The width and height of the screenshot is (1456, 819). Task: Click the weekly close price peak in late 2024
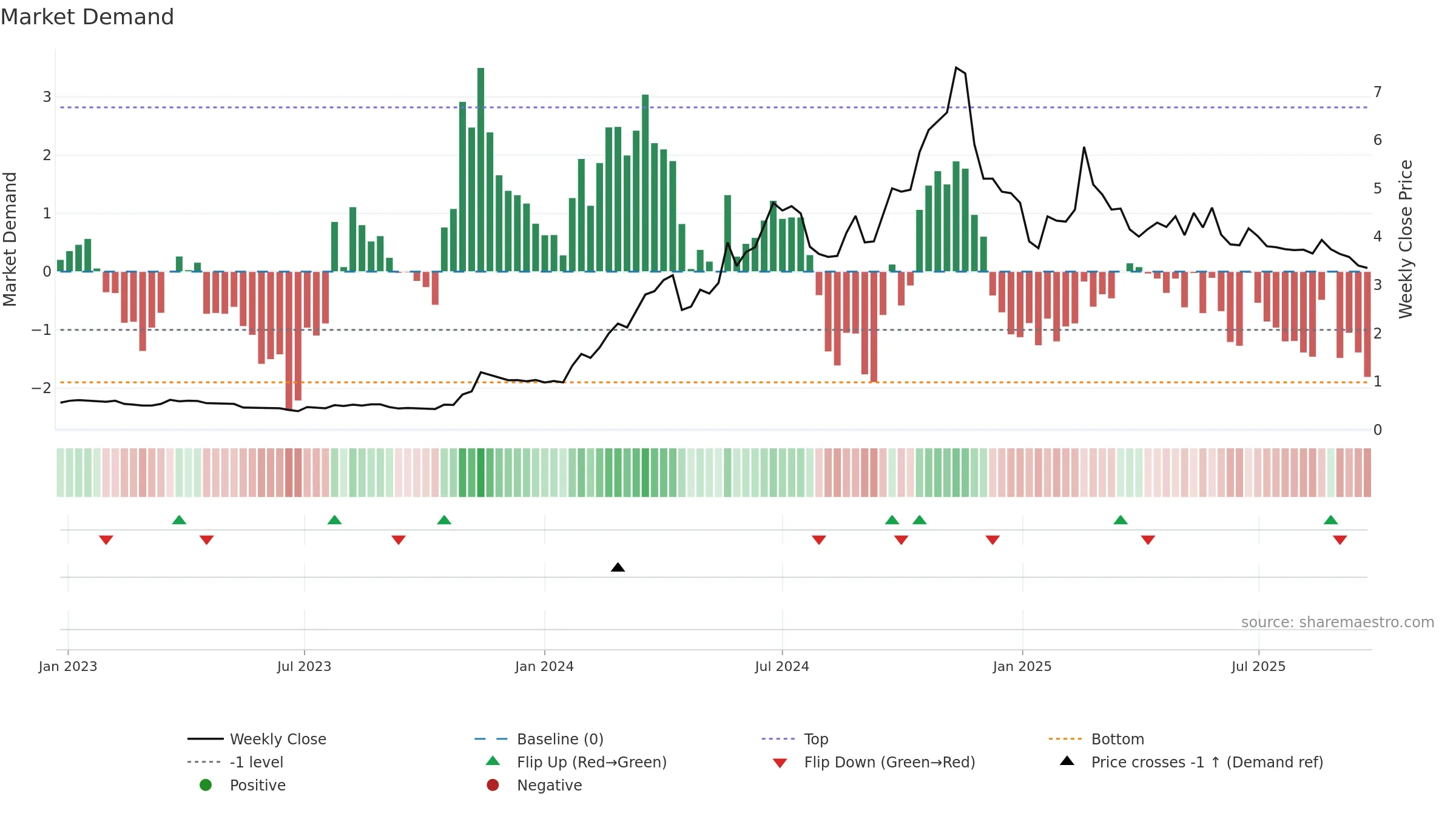956,67
